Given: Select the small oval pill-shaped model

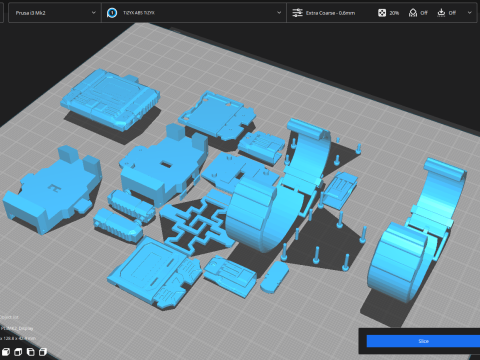Looking at the screenshot, I should (x=274, y=277).
